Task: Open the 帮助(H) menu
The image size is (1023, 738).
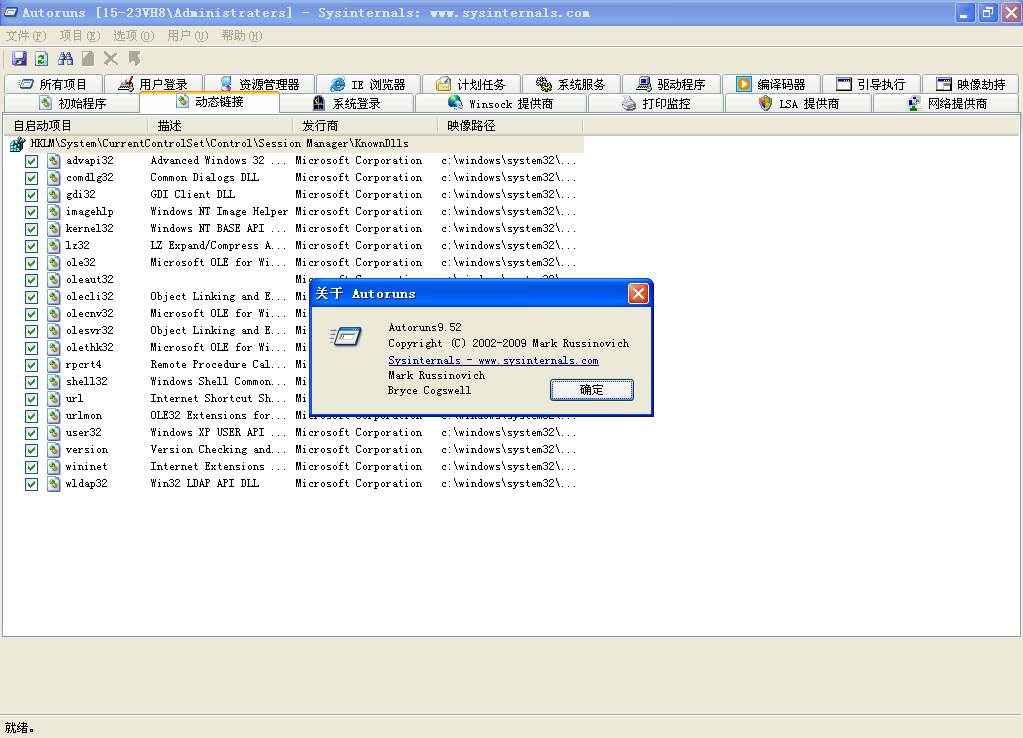Action: [x=241, y=35]
